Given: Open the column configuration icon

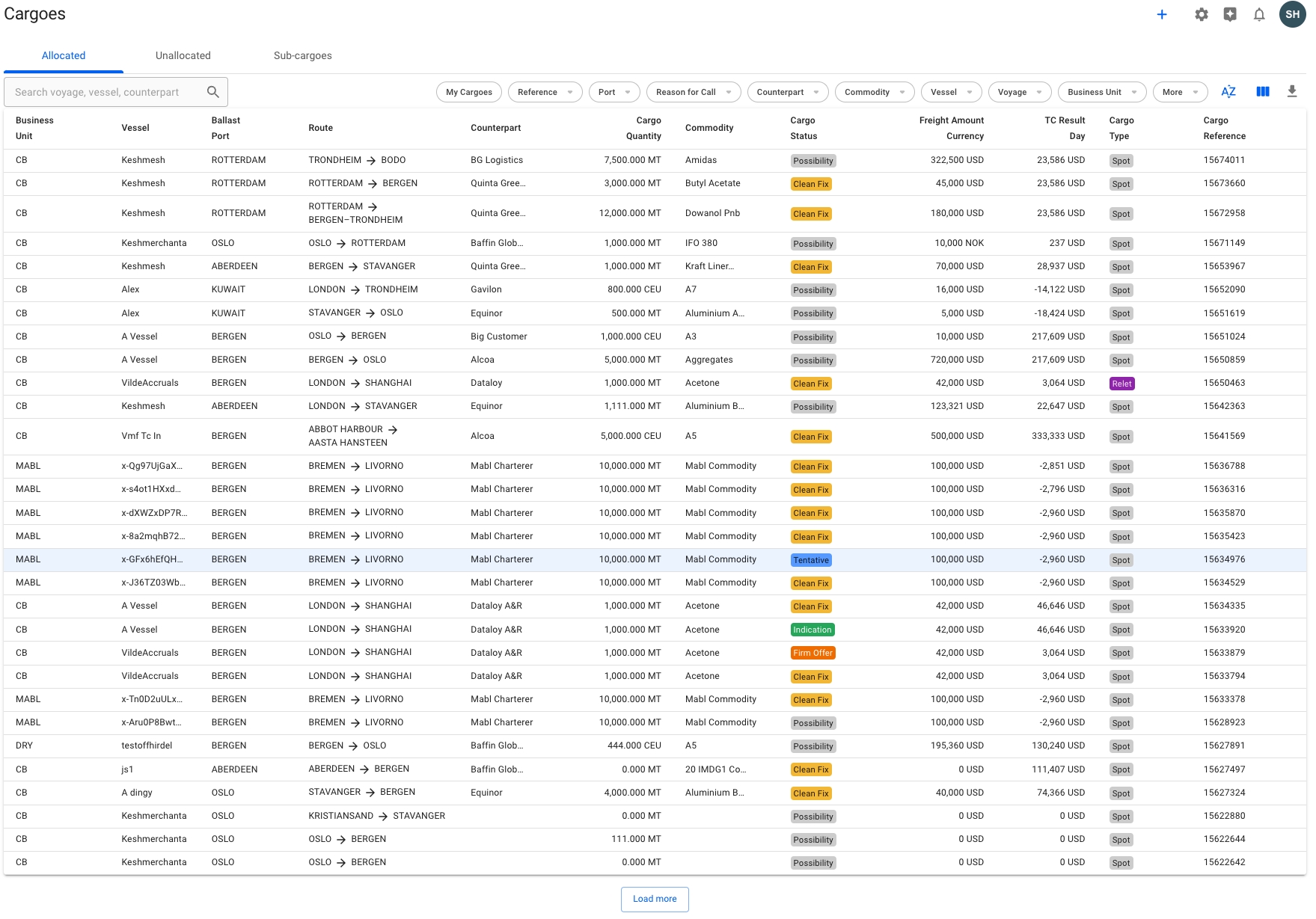Looking at the screenshot, I should (x=1263, y=92).
